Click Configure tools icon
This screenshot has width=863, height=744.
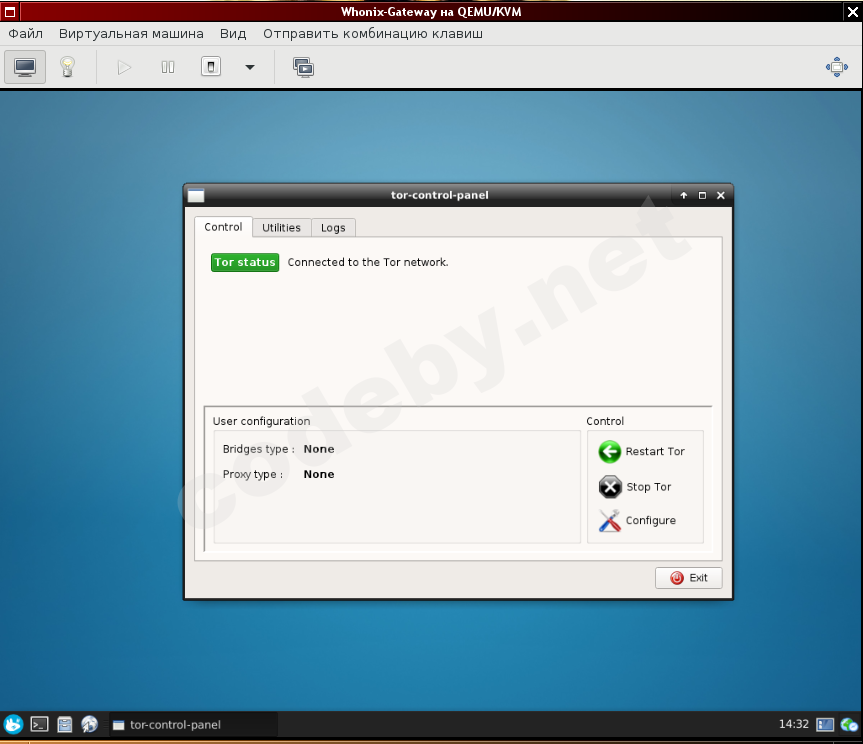coord(609,521)
